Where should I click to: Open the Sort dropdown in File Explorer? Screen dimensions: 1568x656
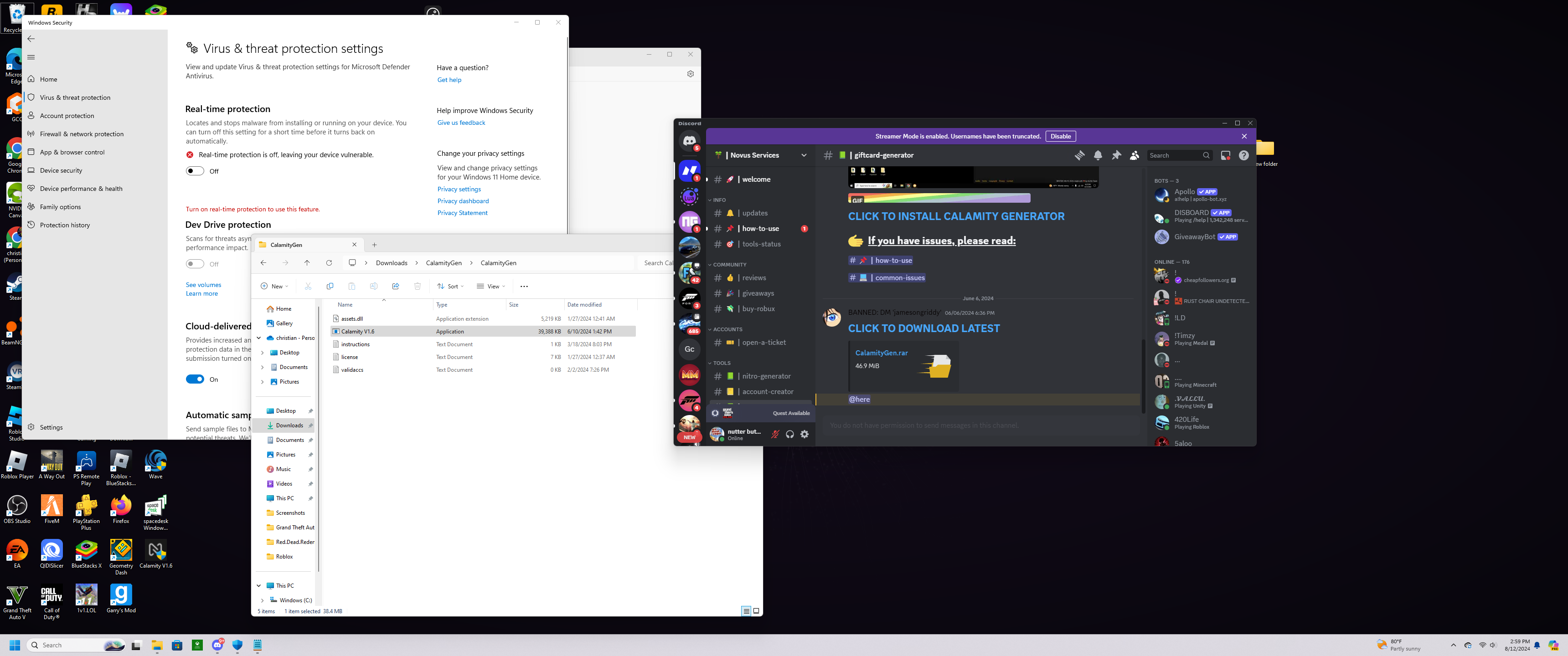click(450, 286)
